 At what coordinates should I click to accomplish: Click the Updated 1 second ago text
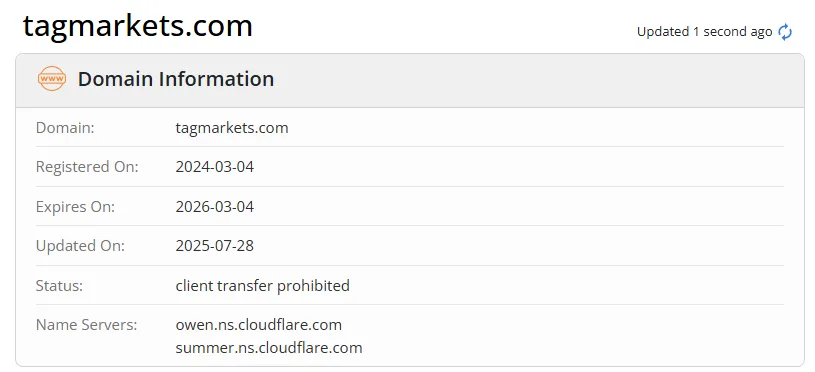705,32
